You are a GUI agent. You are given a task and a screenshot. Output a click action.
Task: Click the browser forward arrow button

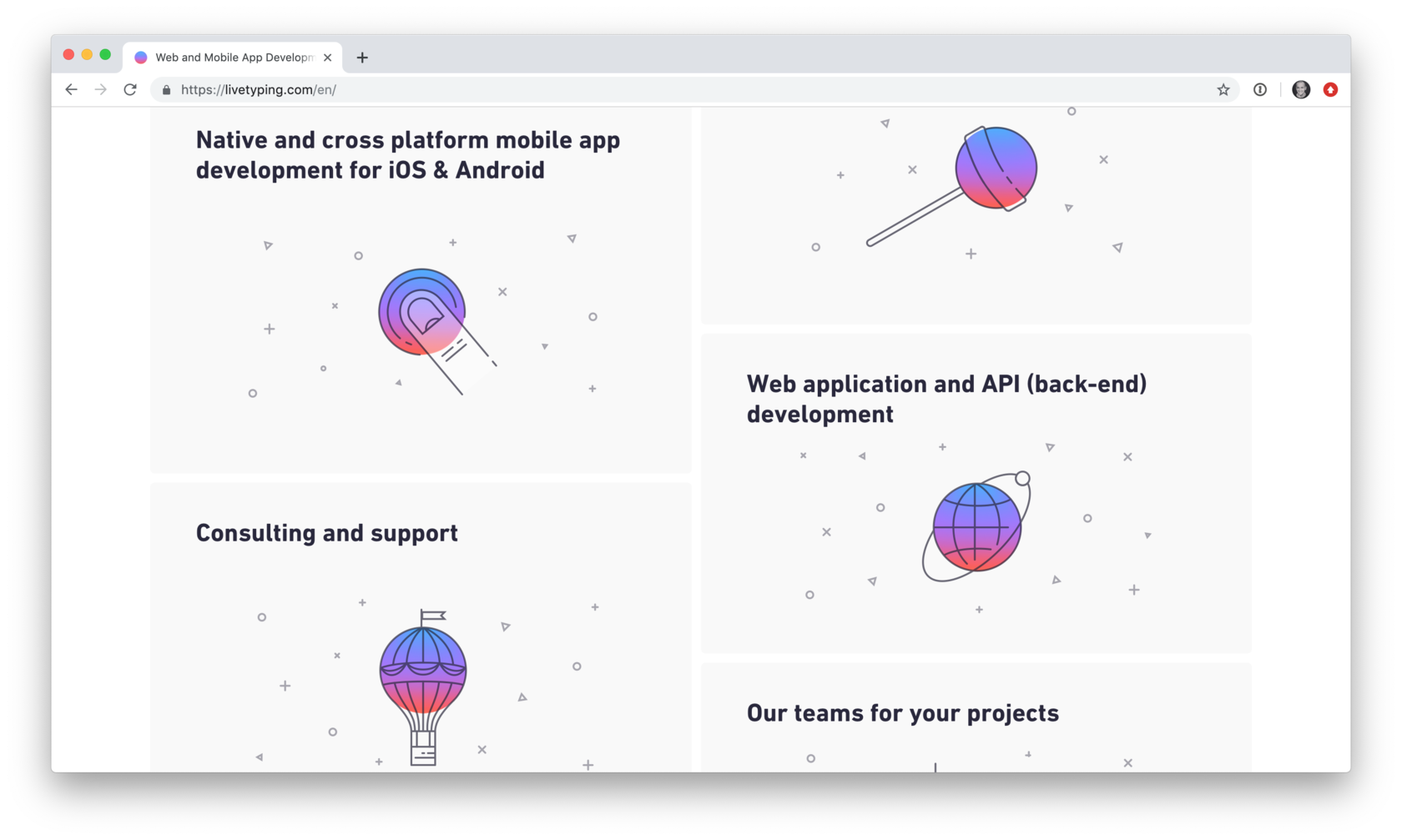click(101, 89)
